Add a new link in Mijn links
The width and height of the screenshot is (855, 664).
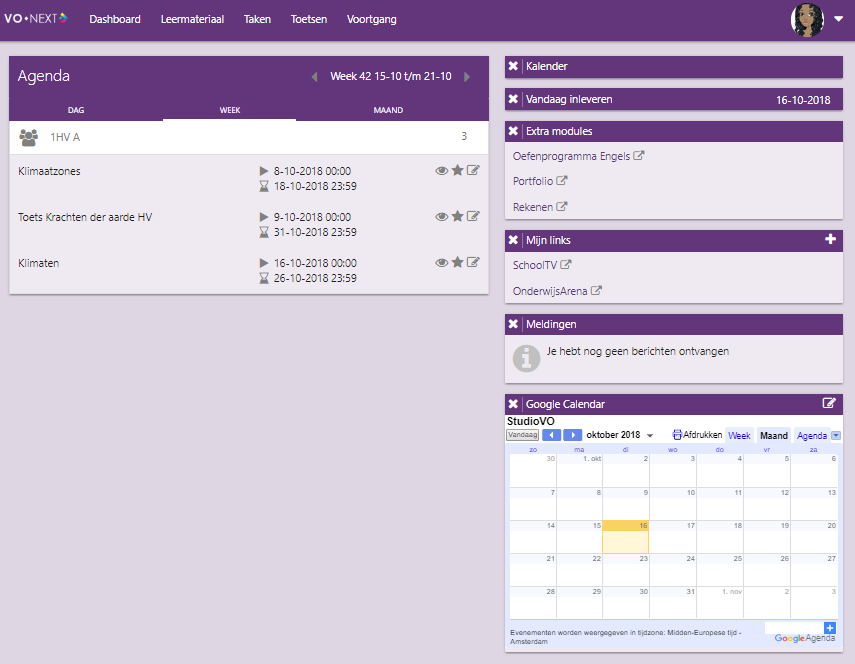pyautogui.click(x=830, y=239)
